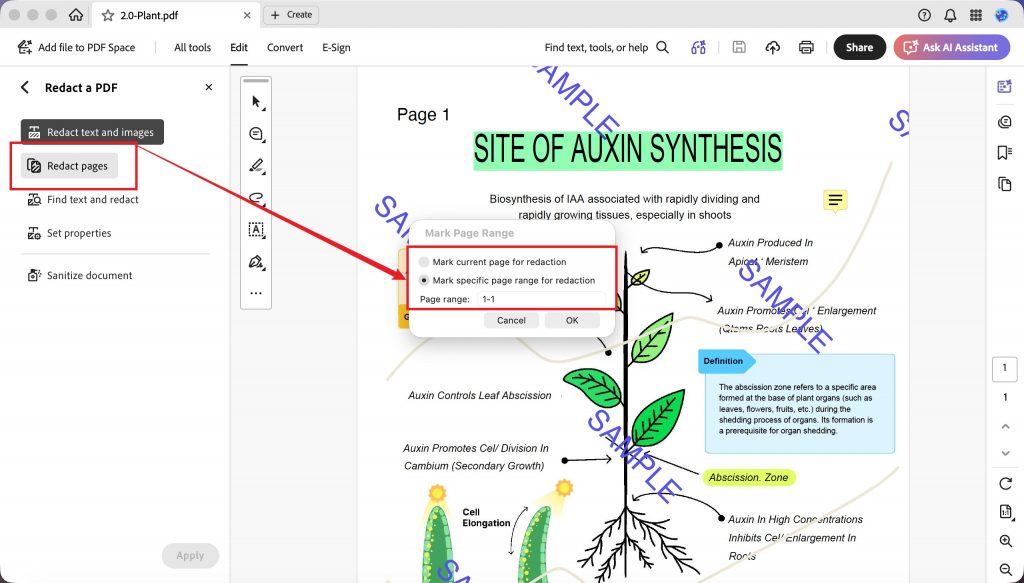Select Redact text and images
1024x583 pixels.
pos(92,132)
